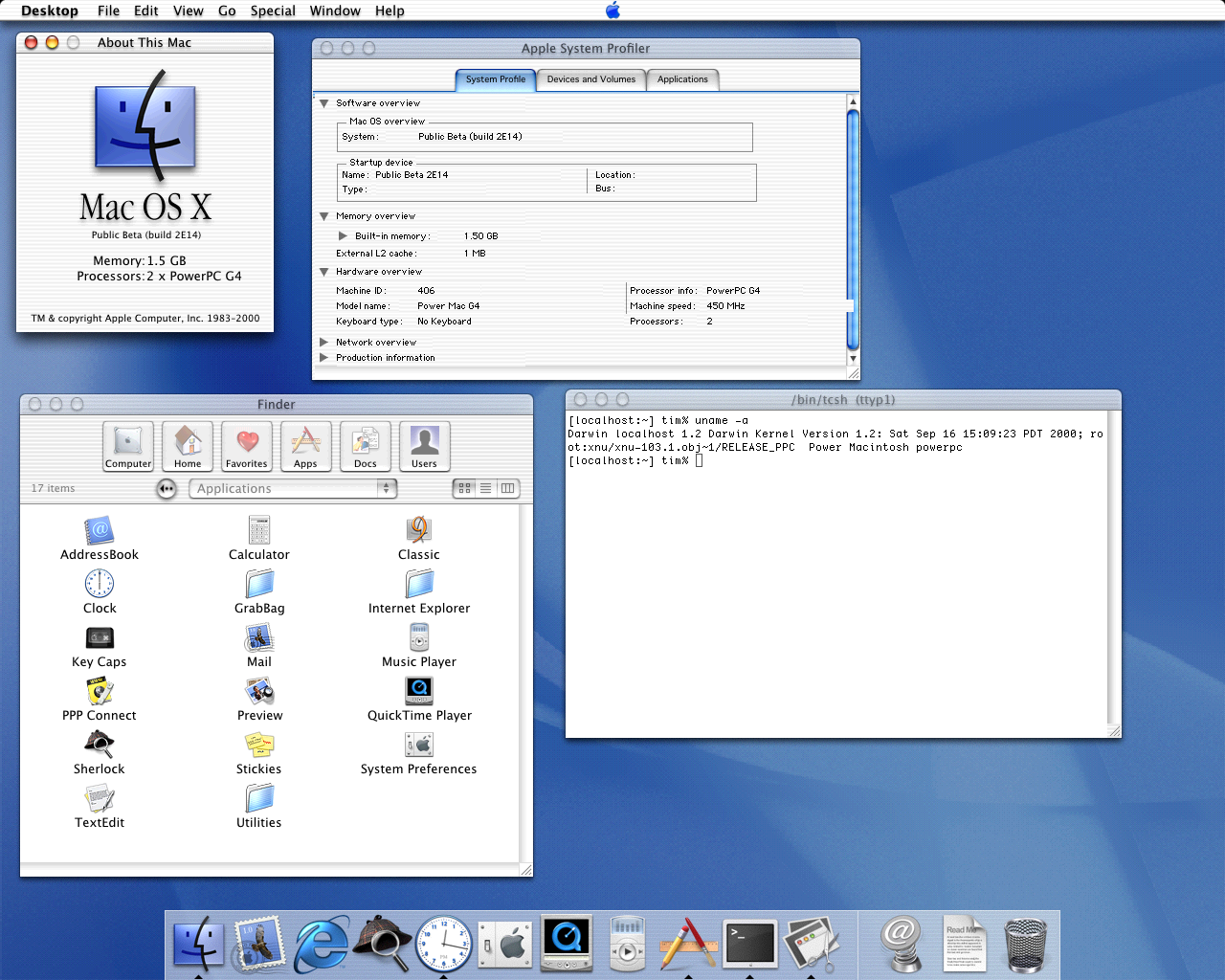The width and height of the screenshot is (1225, 980).
Task: Switch to the Applications tab in Profiler
Action: [x=683, y=79]
